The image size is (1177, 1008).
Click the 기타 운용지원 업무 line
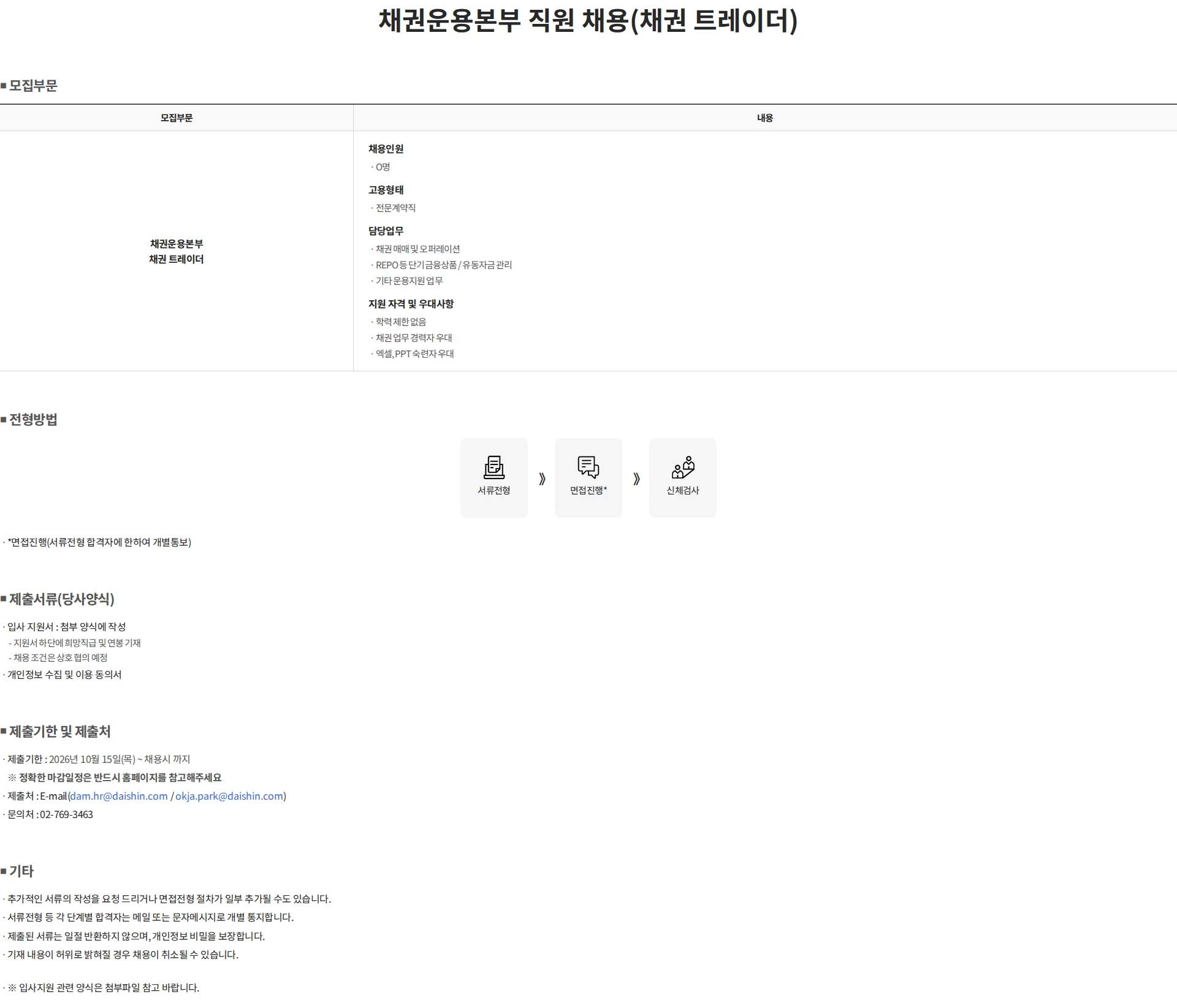point(409,281)
